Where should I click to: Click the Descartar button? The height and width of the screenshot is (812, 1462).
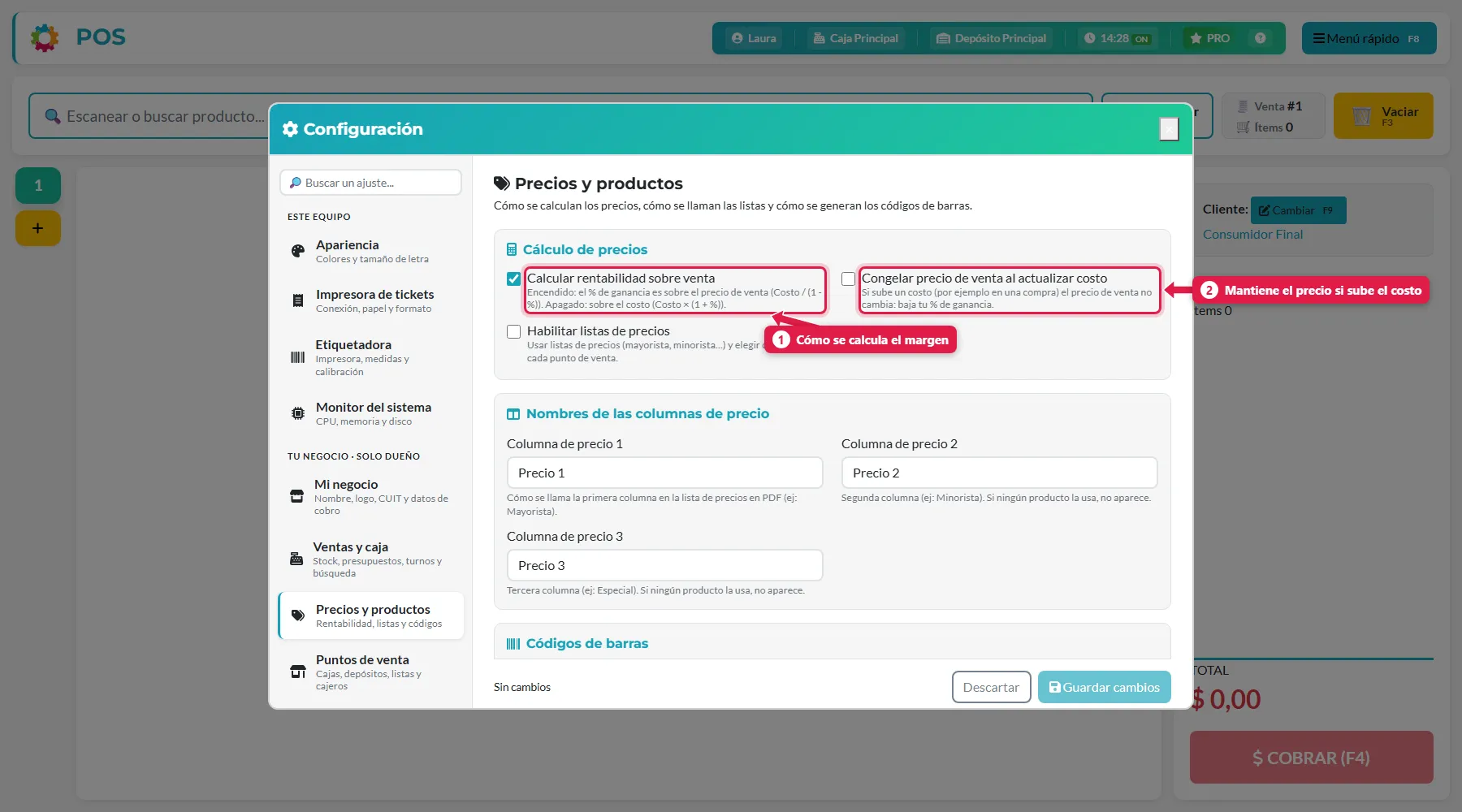(x=991, y=687)
